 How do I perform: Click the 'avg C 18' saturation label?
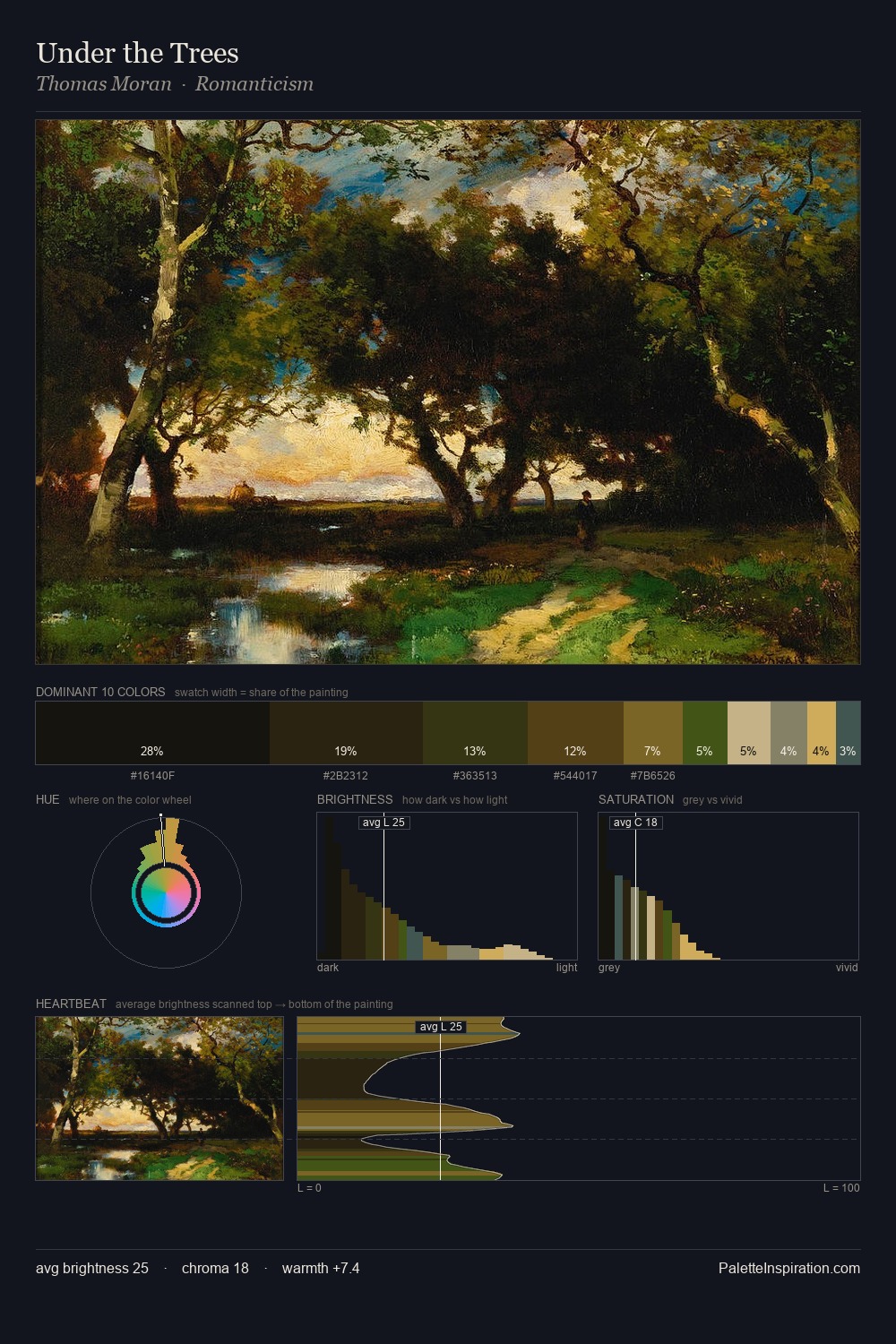tap(635, 823)
